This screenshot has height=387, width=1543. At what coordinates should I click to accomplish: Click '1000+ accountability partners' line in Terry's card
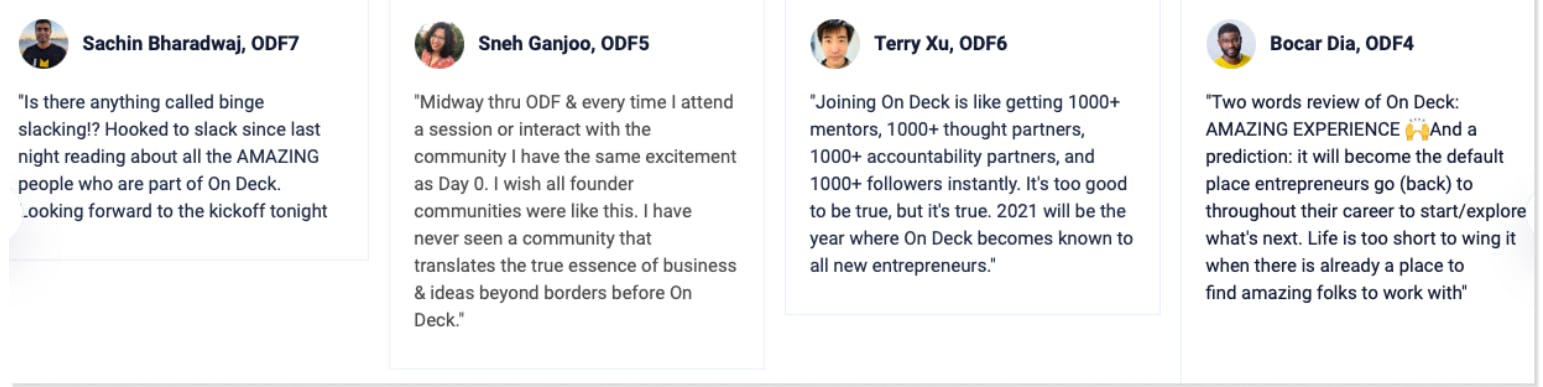point(952,157)
